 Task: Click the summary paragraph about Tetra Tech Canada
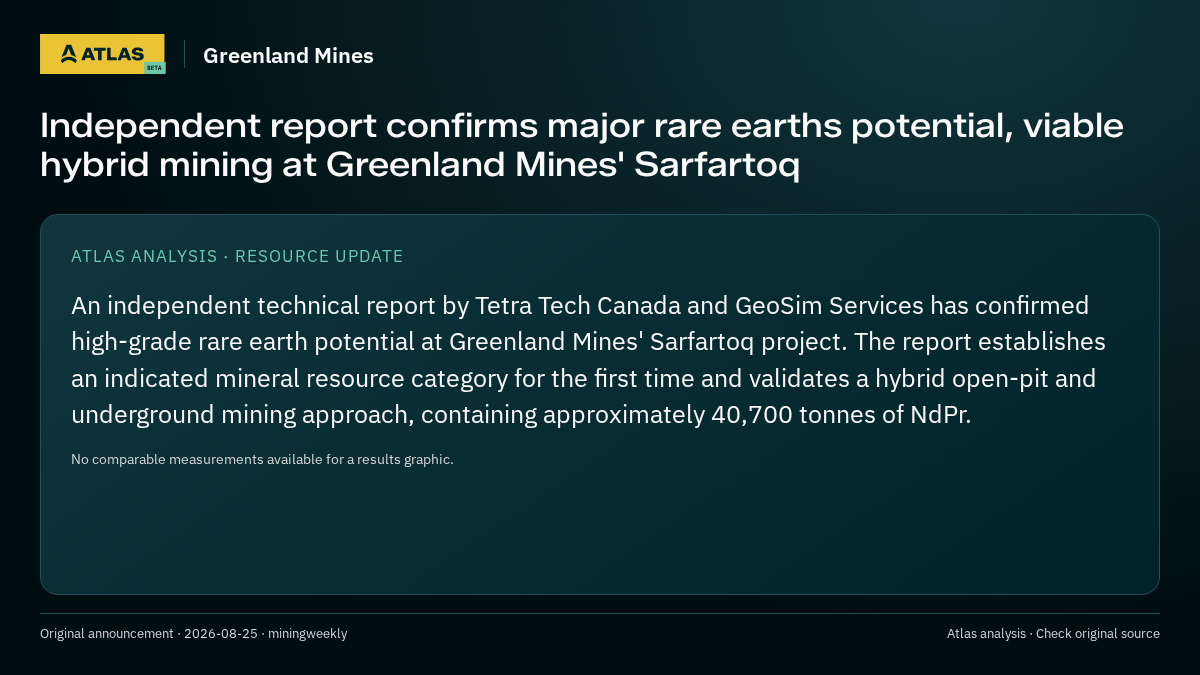click(x=588, y=360)
